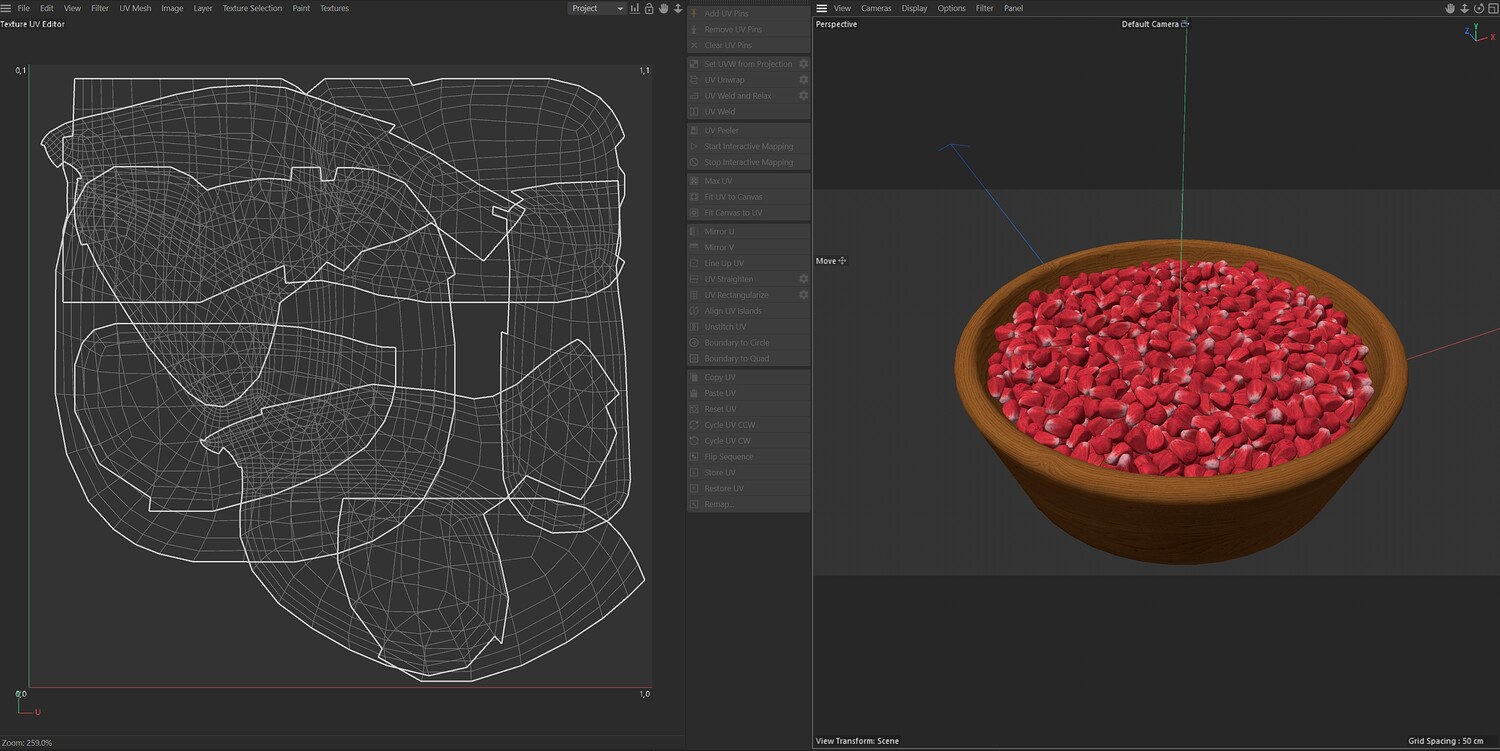Click the Unstitch UV button
1500x751 pixels.
[x=748, y=327]
